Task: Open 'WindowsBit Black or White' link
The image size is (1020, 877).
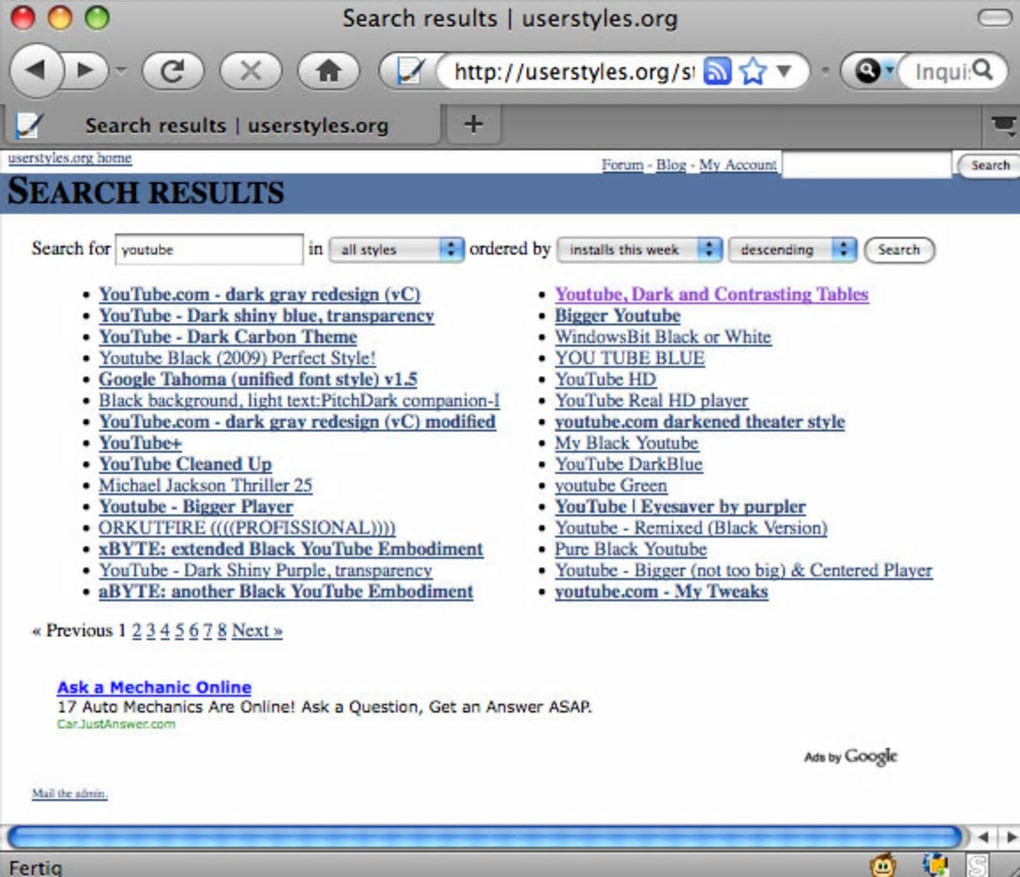Action: click(x=663, y=337)
